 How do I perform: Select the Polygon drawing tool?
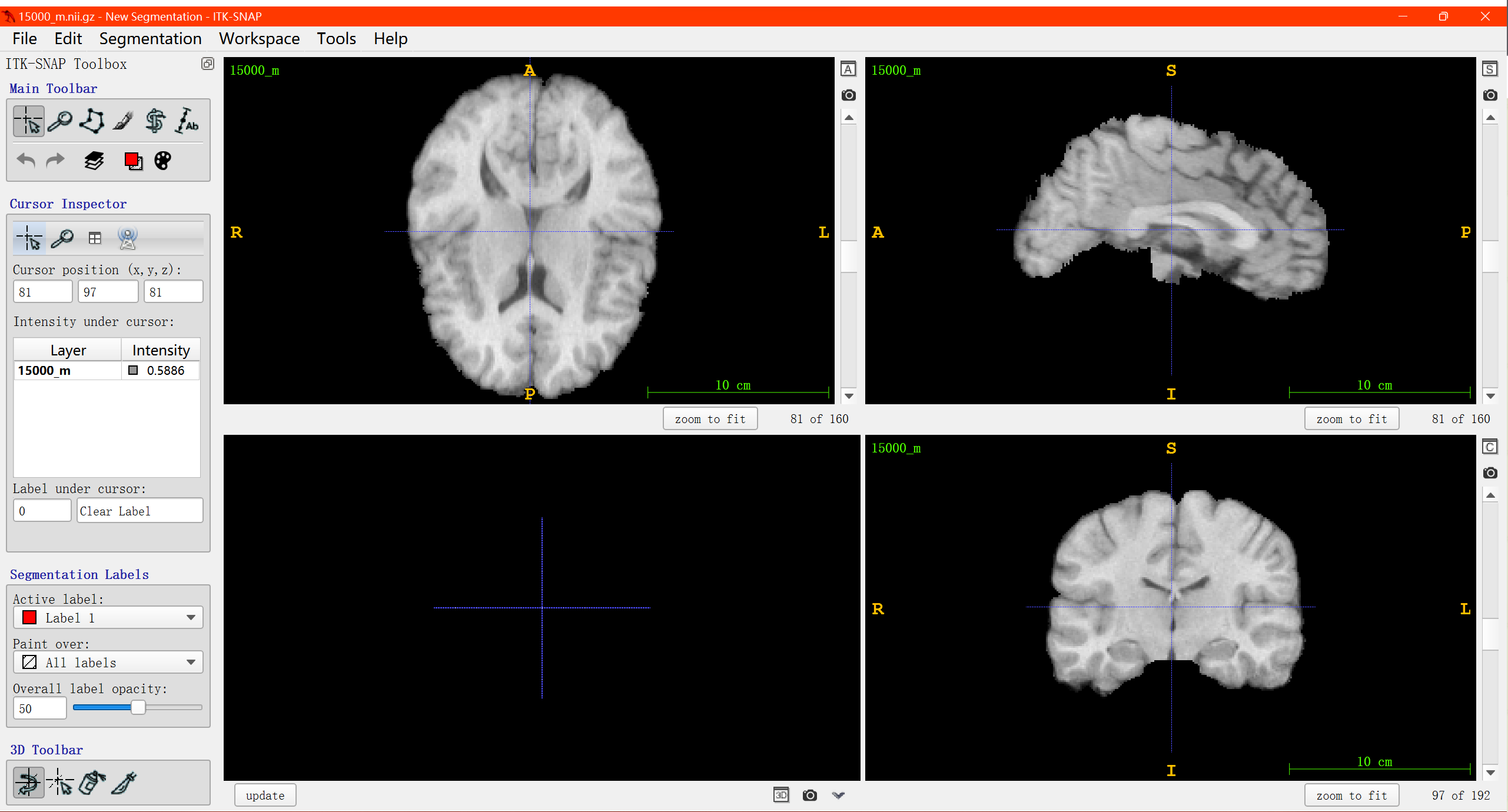pos(92,121)
